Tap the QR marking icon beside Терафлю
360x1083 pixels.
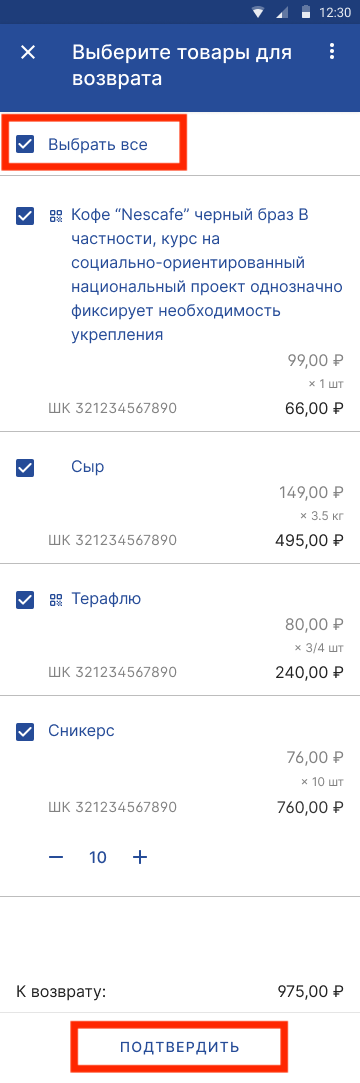point(56,600)
